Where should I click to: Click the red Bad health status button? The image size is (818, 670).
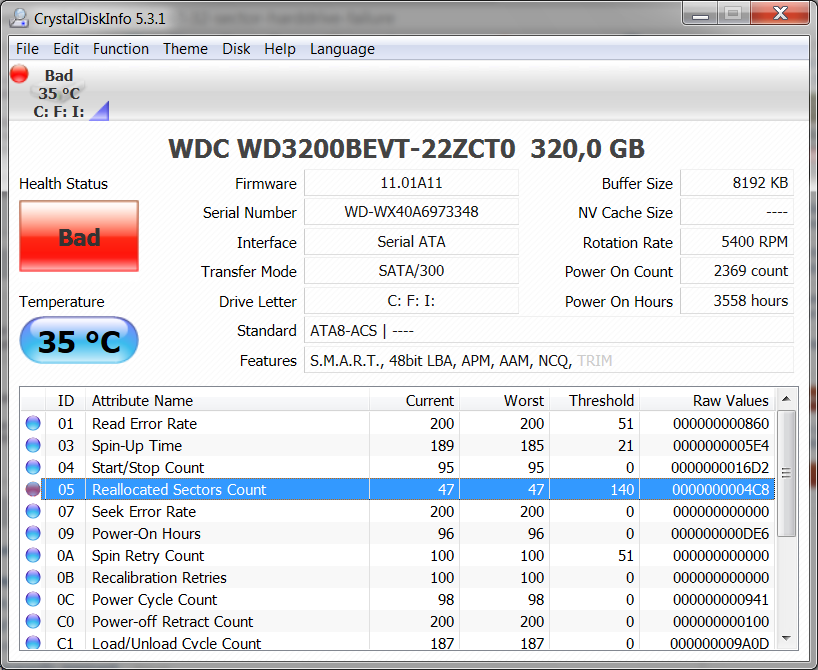pyautogui.click(x=79, y=236)
